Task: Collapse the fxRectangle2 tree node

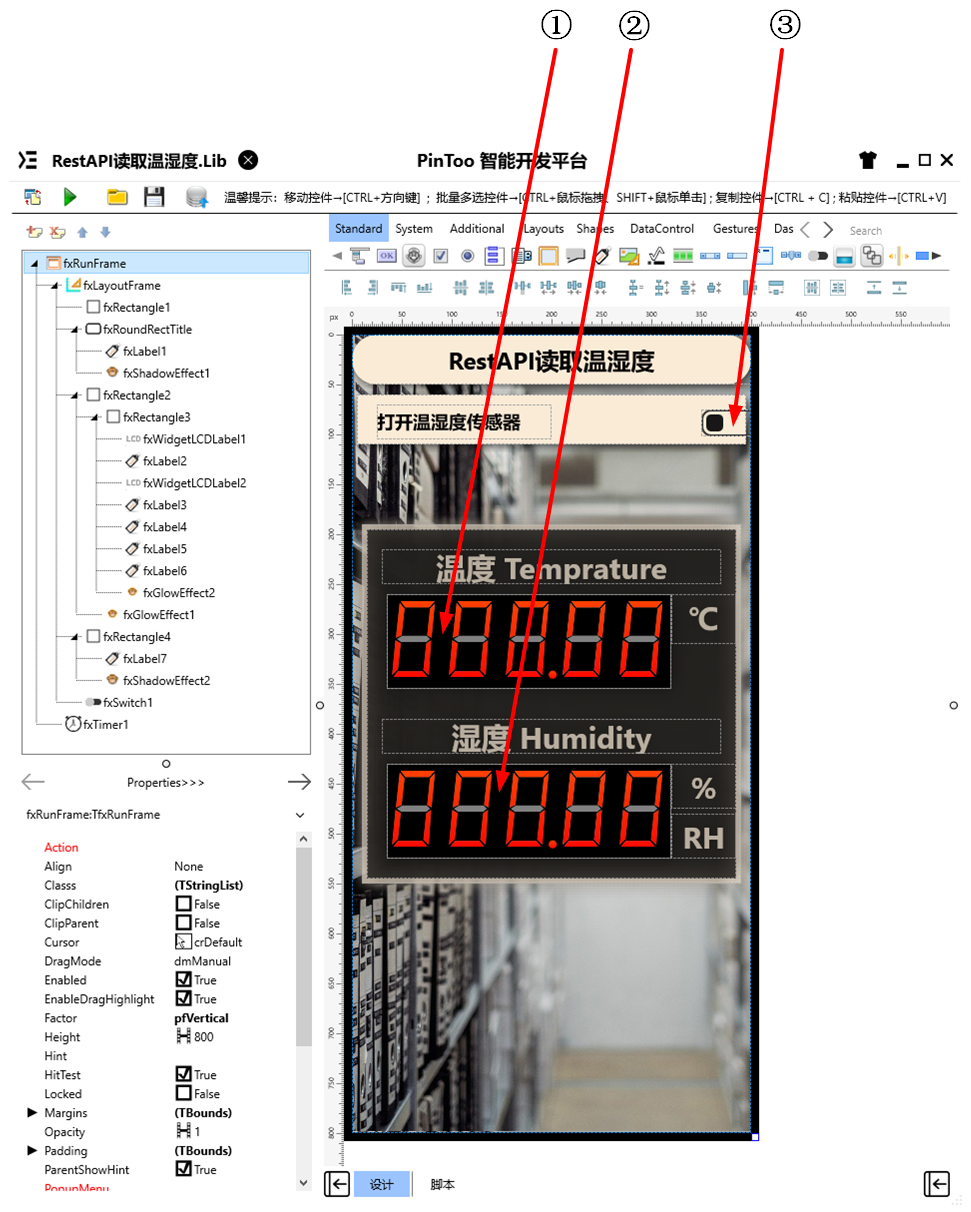Action: [75, 396]
